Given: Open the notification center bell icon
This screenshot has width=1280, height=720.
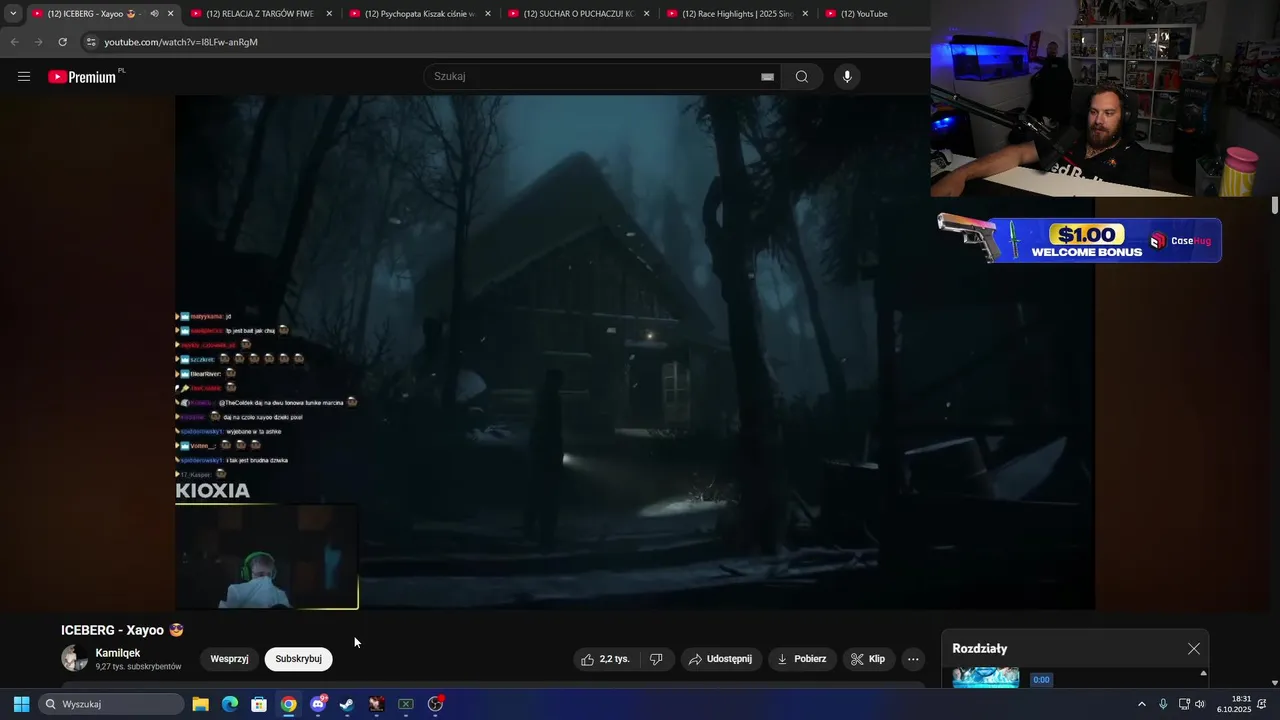Looking at the screenshot, I should (1262, 704).
